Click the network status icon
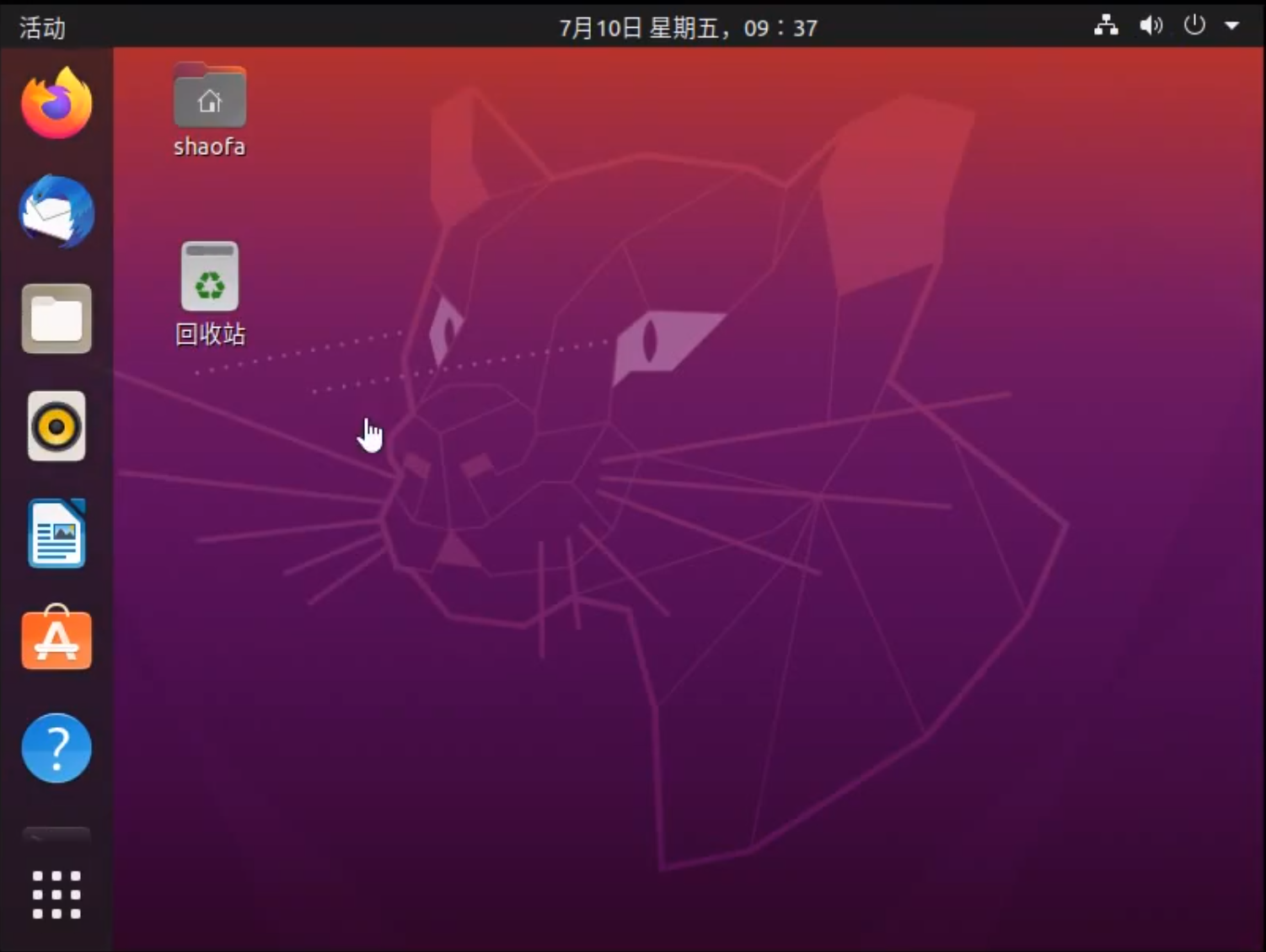This screenshot has width=1266, height=952. pyautogui.click(x=1106, y=25)
